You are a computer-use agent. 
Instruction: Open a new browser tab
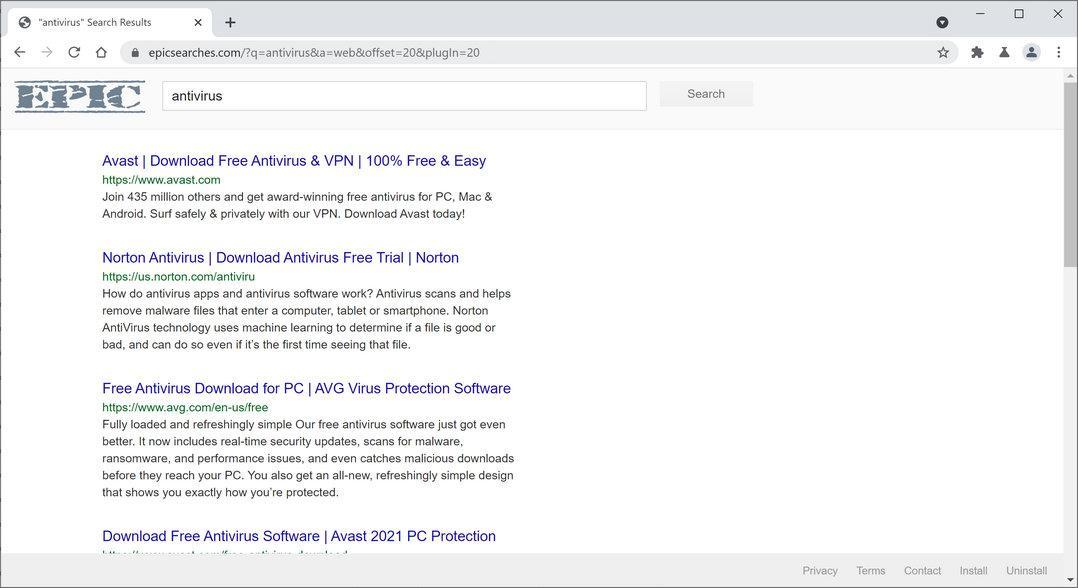pyautogui.click(x=231, y=21)
